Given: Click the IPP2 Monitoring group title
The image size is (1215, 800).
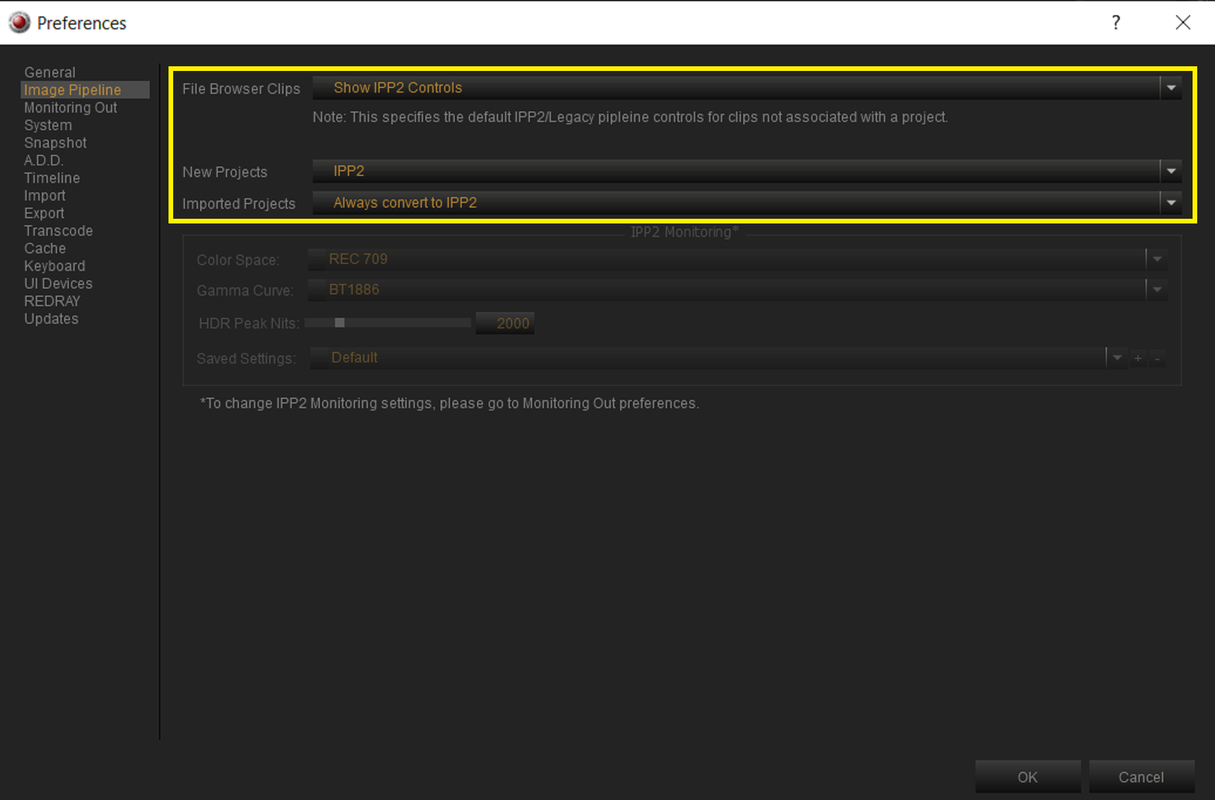Looking at the screenshot, I should tap(685, 232).
